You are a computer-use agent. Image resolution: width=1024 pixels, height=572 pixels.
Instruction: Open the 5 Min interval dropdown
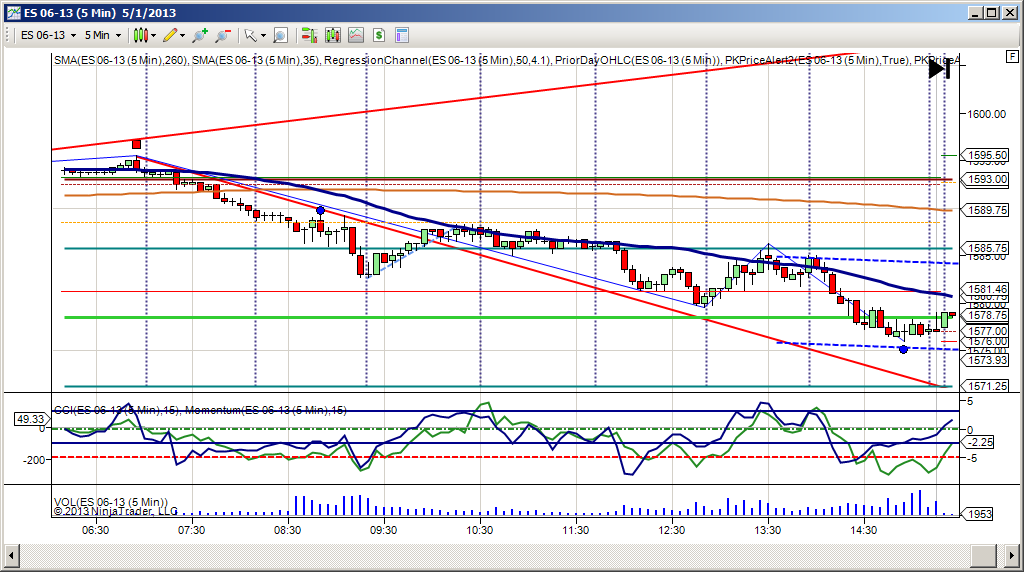(103, 35)
